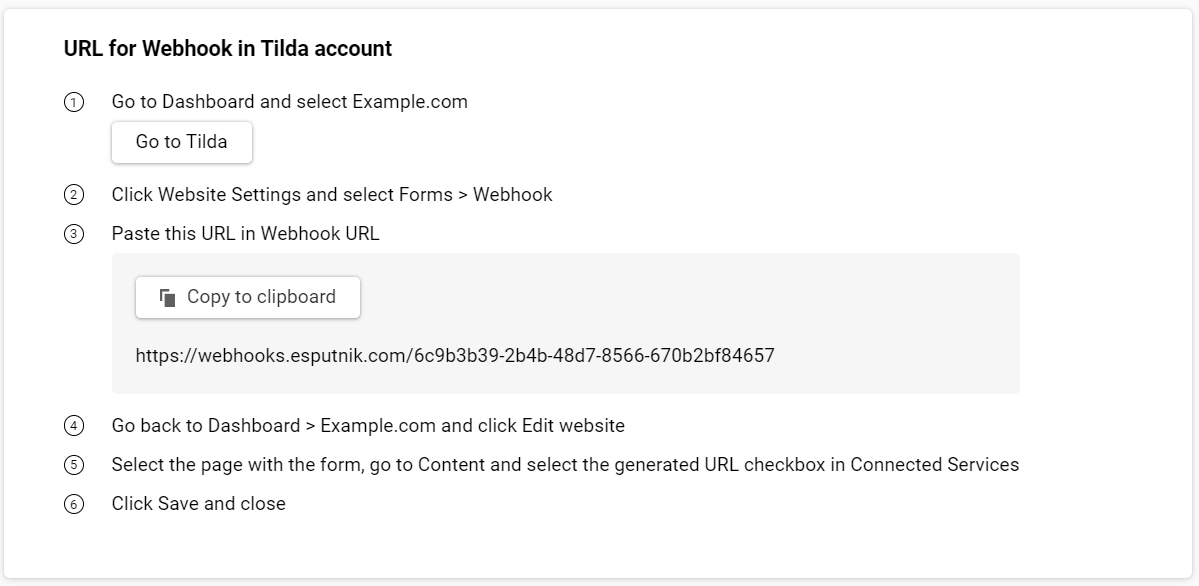Image resolution: width=1199 pixels, height=586 pixels.
Task: Click 'Edit website' text in step four
Action: pos(574,426)
